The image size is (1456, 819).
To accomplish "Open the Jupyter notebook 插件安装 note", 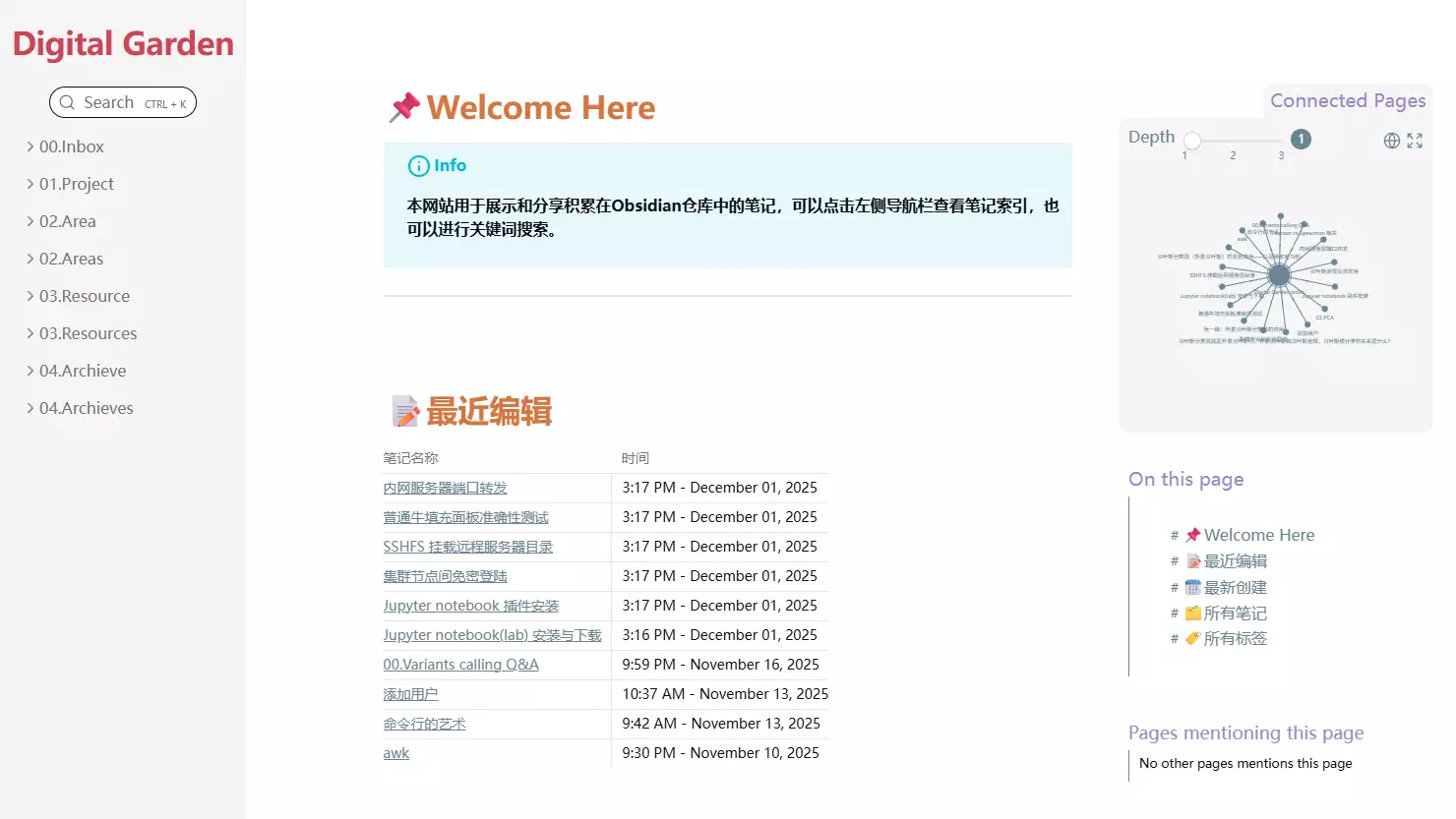I will 470,606.
